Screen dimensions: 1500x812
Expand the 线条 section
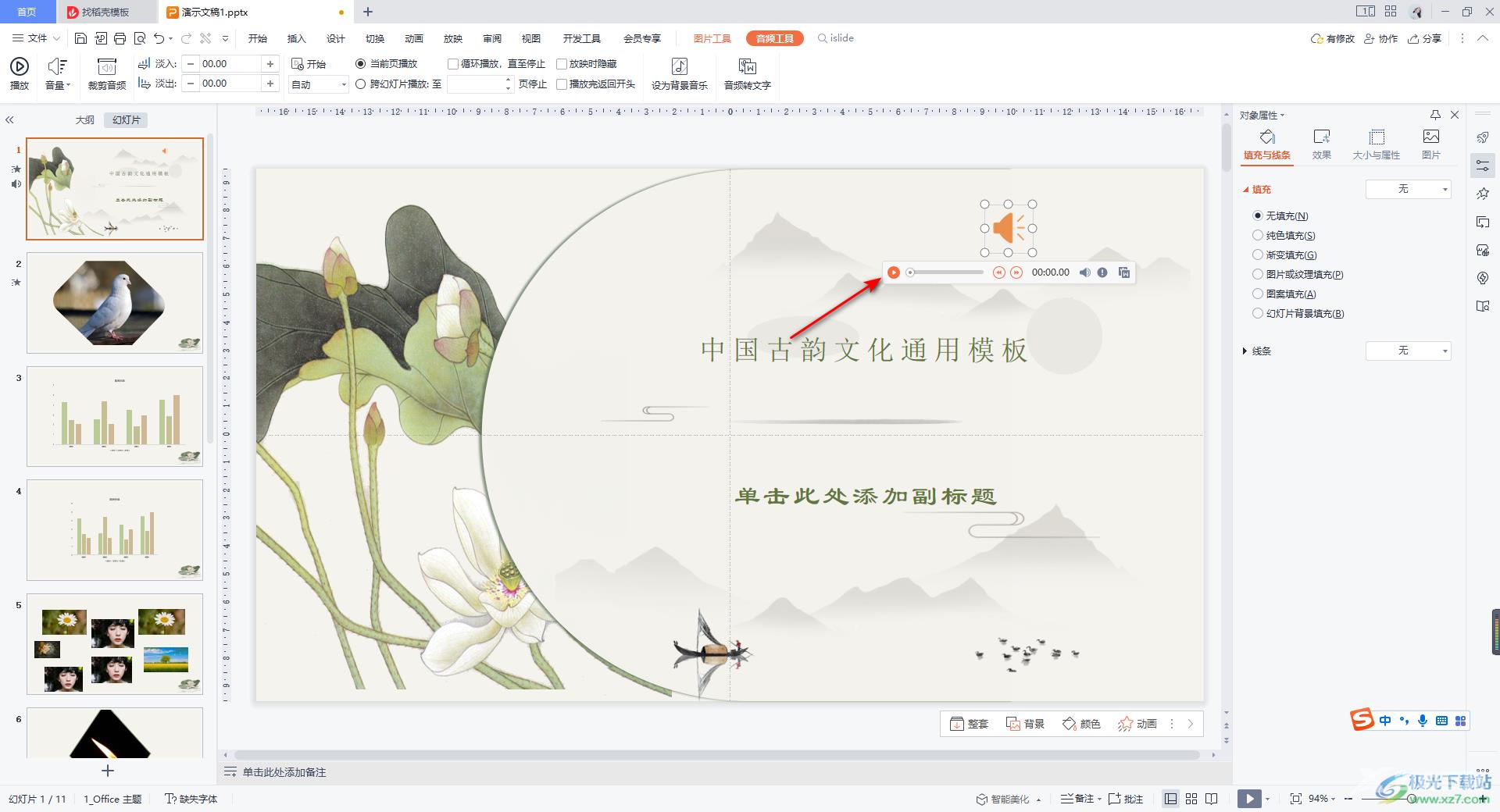(x=1245, y=351)
